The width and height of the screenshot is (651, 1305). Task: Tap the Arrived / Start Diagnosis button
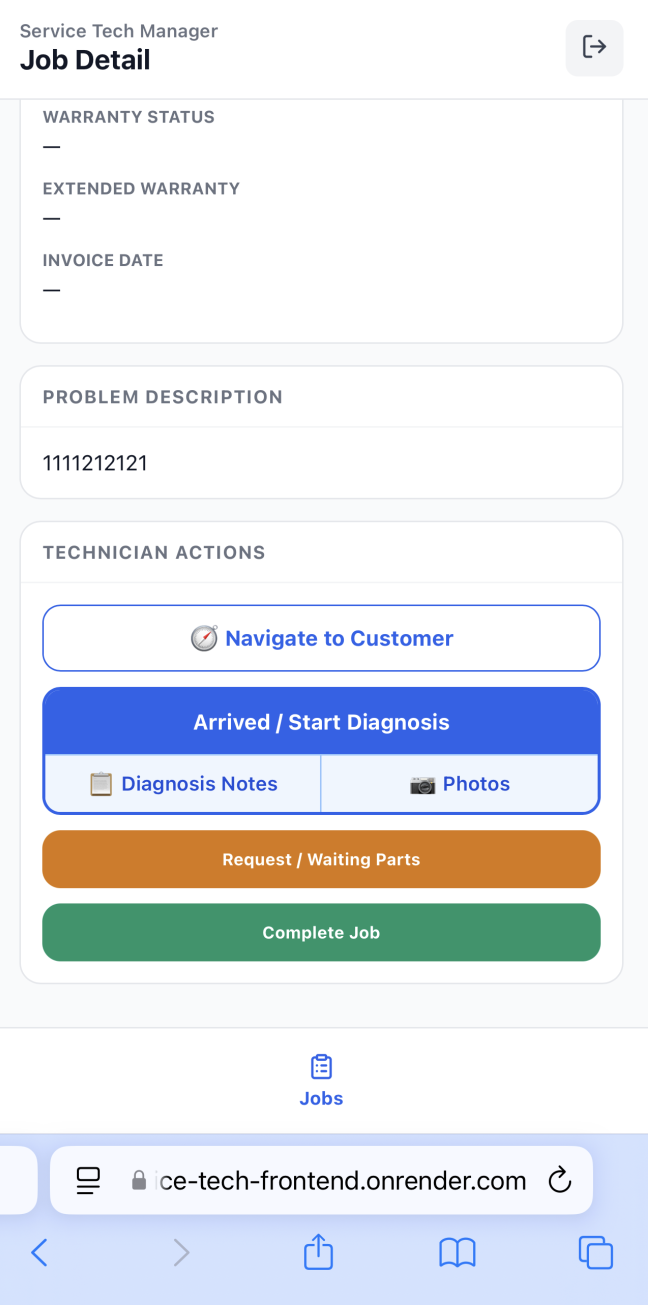pyautogui.click(x=320, y=721)
